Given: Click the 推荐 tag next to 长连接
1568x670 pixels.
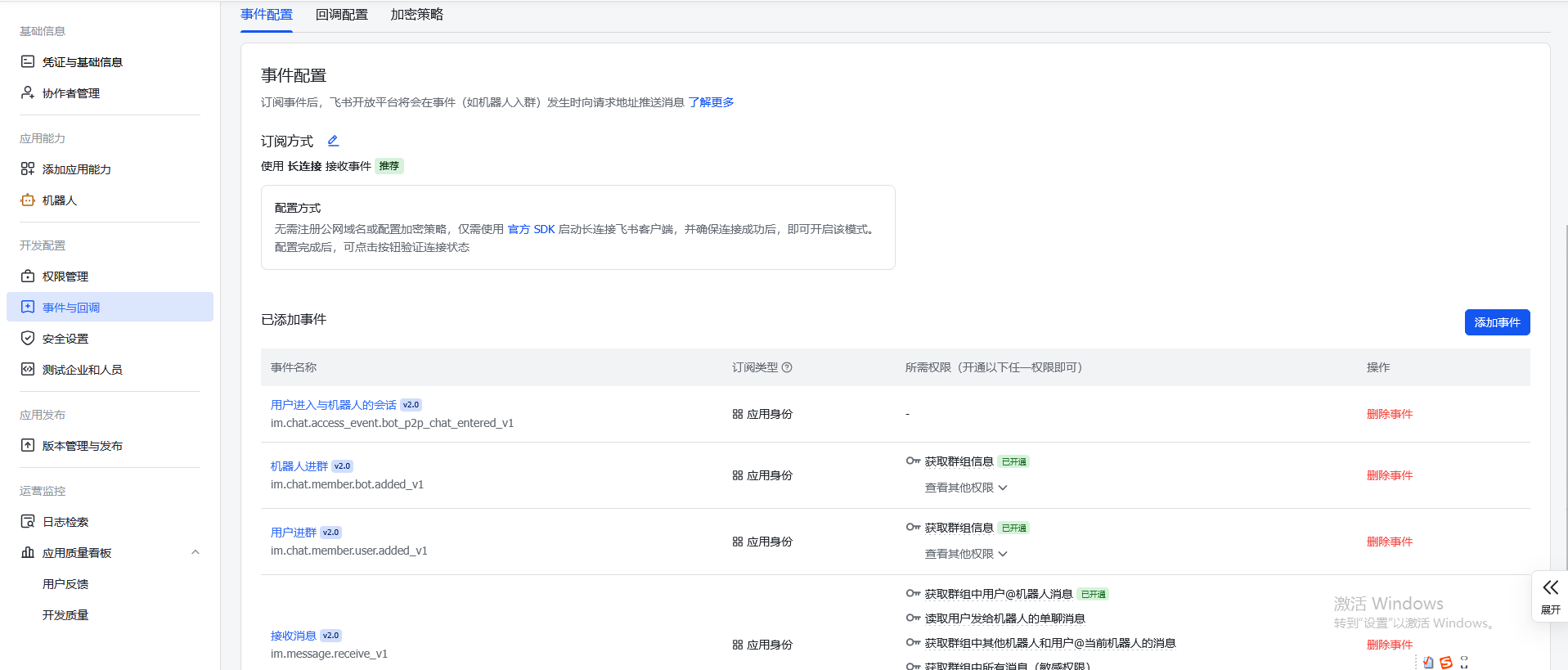Looking at the screenshot, I should [x=389, y=166].
